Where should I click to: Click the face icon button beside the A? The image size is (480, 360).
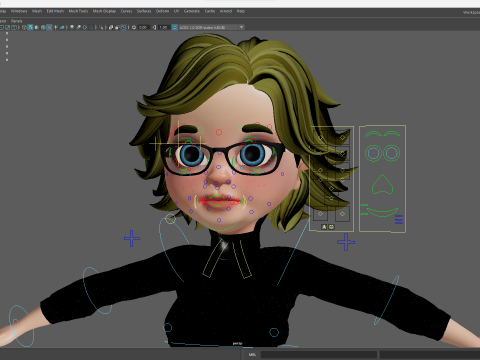click(331, 227)
